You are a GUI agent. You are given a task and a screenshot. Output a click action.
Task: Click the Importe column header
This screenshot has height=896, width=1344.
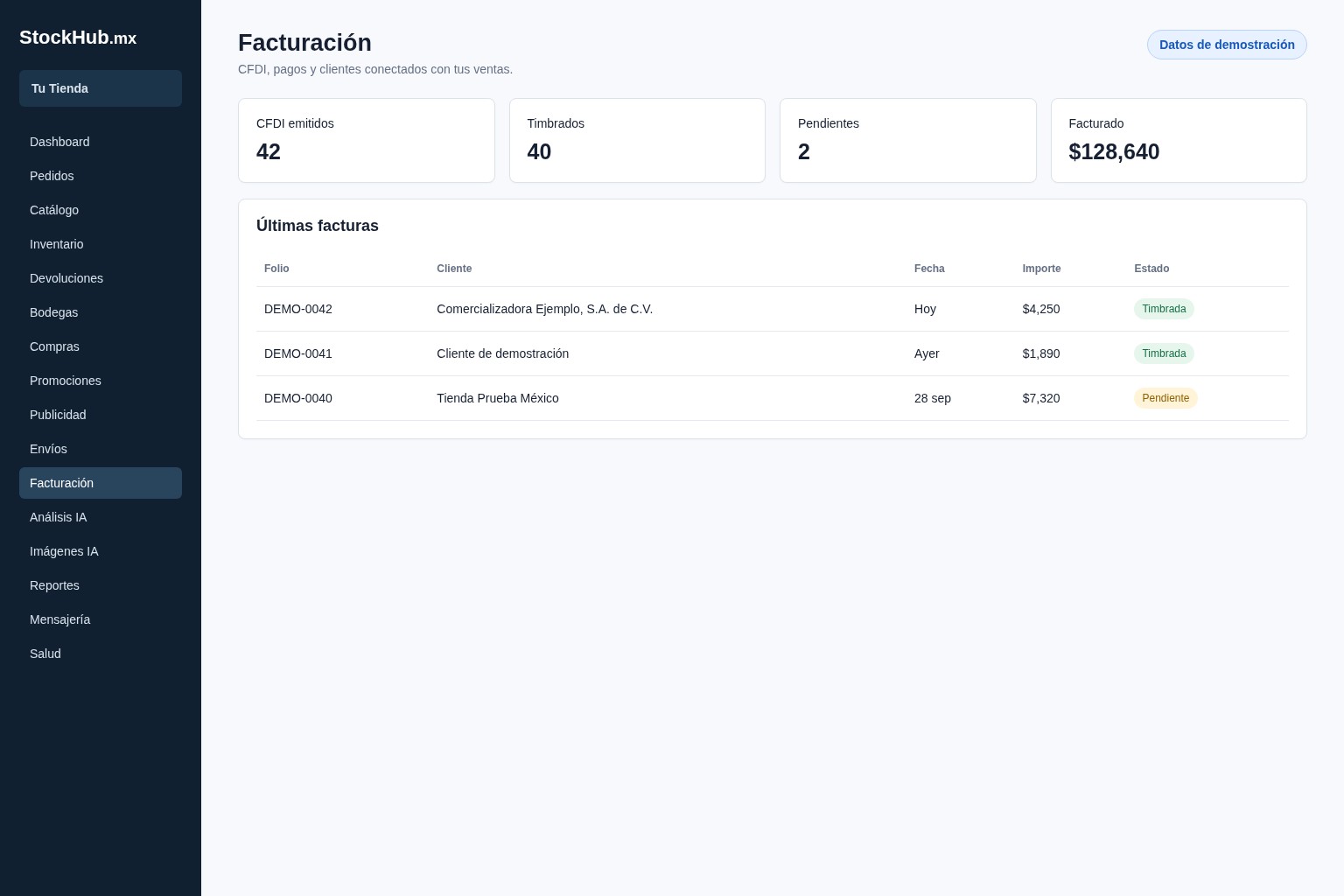(1041, 269)
